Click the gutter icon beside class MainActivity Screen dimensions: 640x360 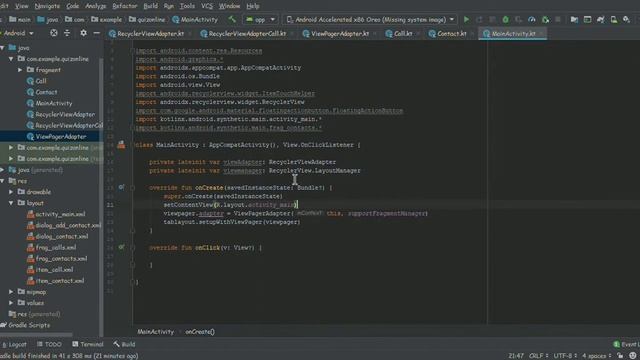[121, 144]
